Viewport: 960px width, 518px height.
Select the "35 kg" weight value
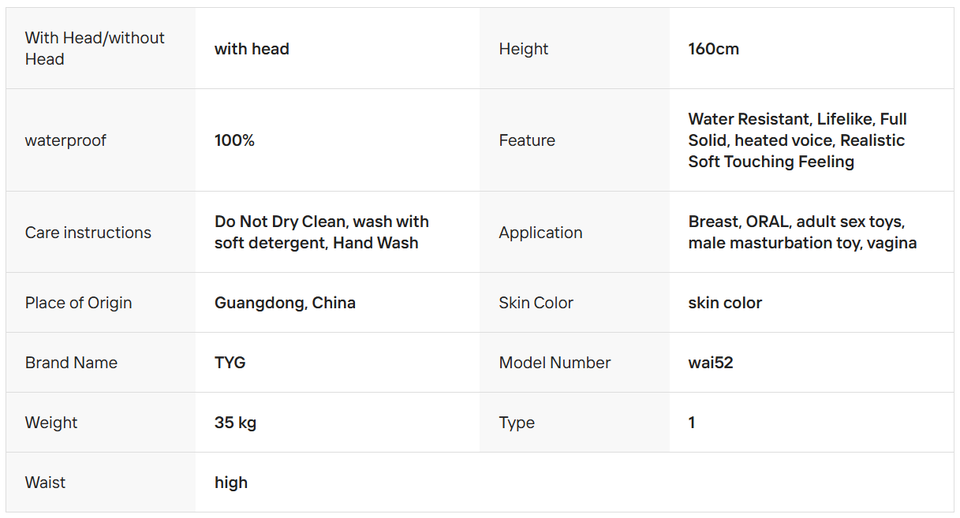click(236, 422)
